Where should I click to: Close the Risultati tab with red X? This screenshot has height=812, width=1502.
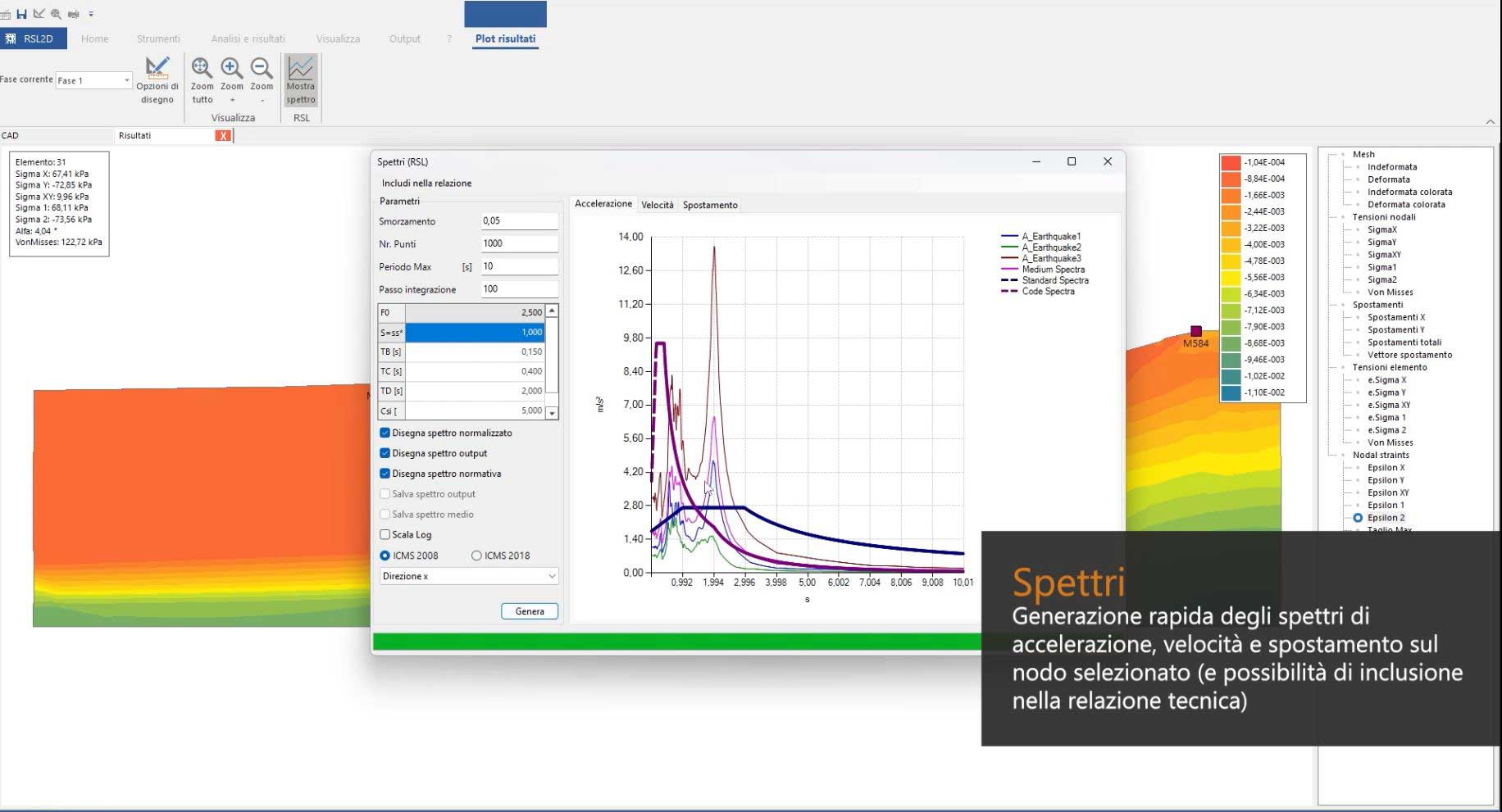pos(222,136)
